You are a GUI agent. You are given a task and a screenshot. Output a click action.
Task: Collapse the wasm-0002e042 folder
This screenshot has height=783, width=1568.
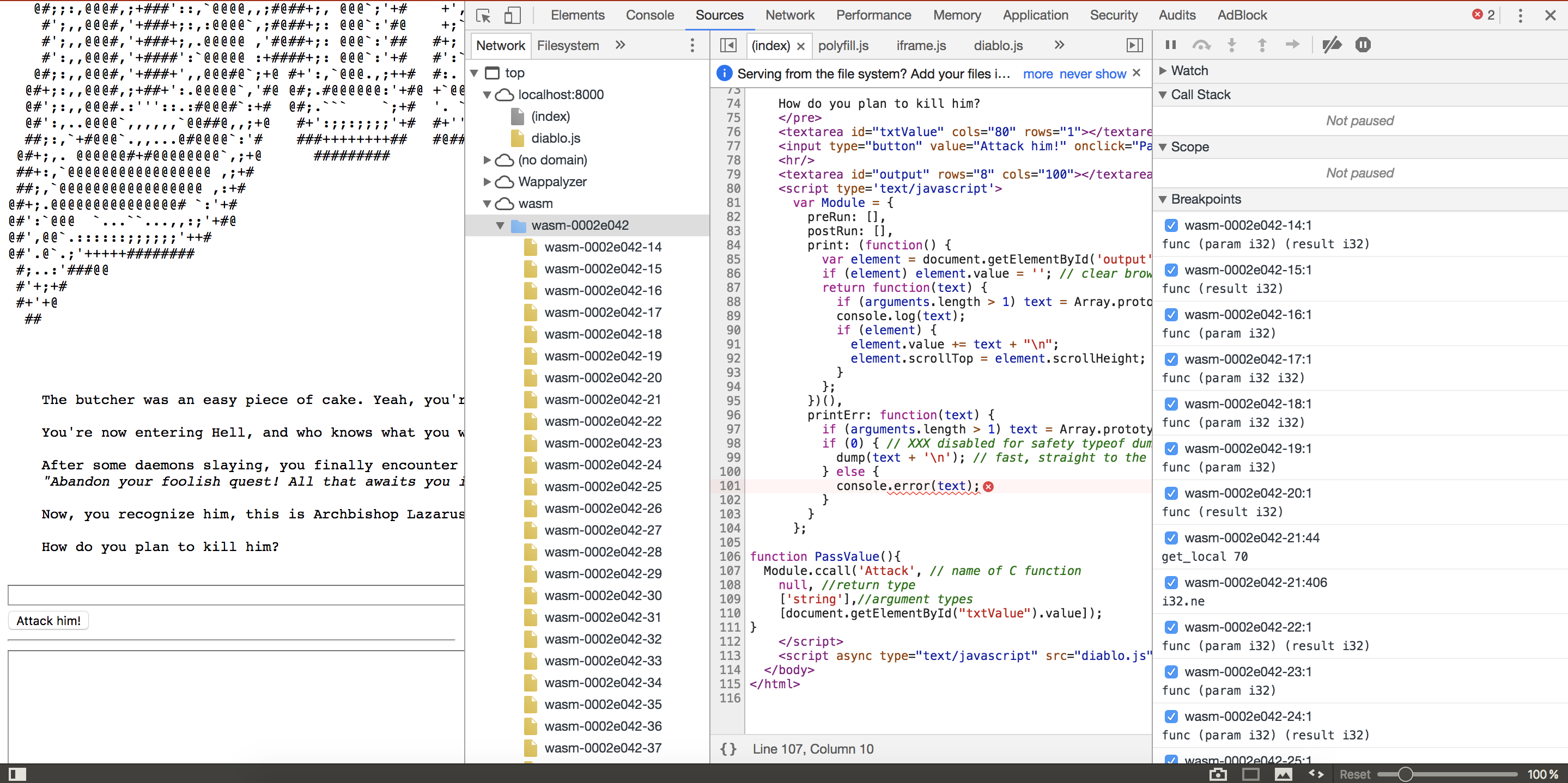click(x=500, y=226)
